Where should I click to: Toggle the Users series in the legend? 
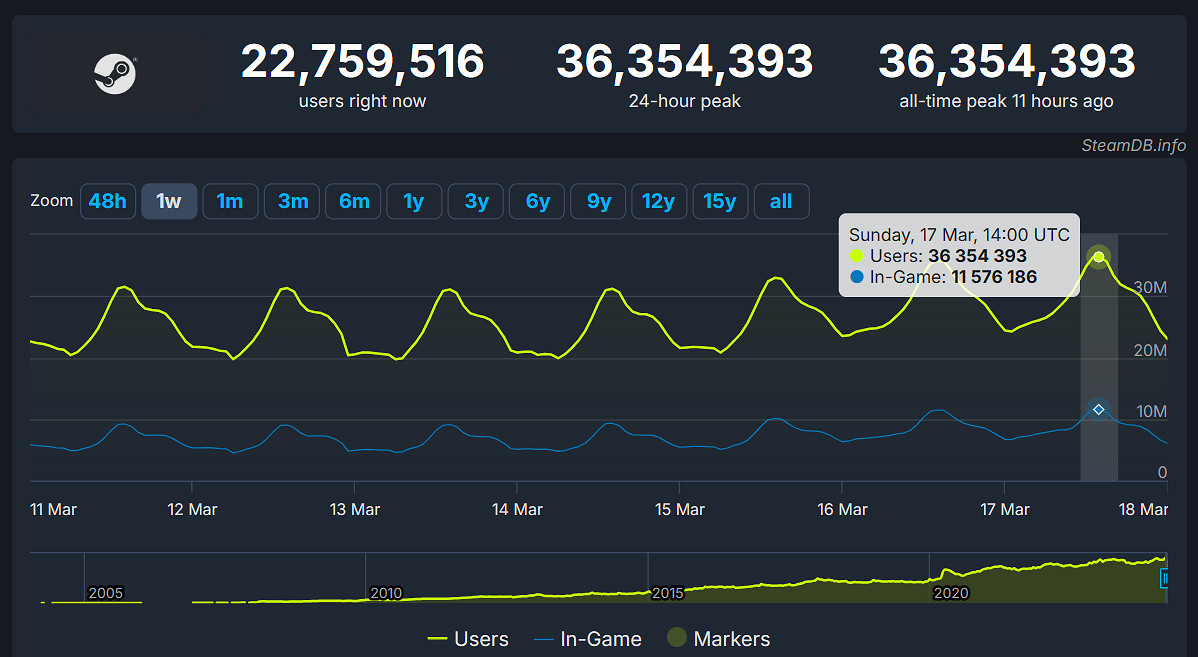point(468,639)
